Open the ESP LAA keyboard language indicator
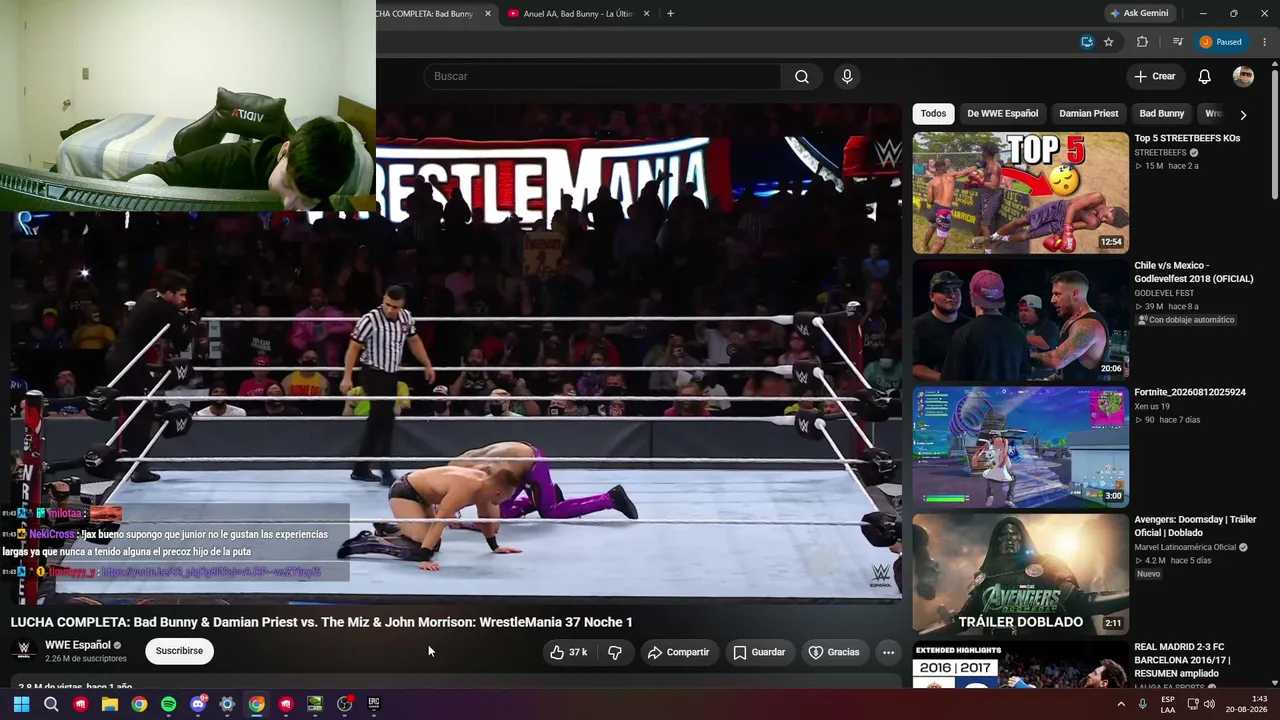This screenshot has height=720, width=1280. pos(1168,704)
